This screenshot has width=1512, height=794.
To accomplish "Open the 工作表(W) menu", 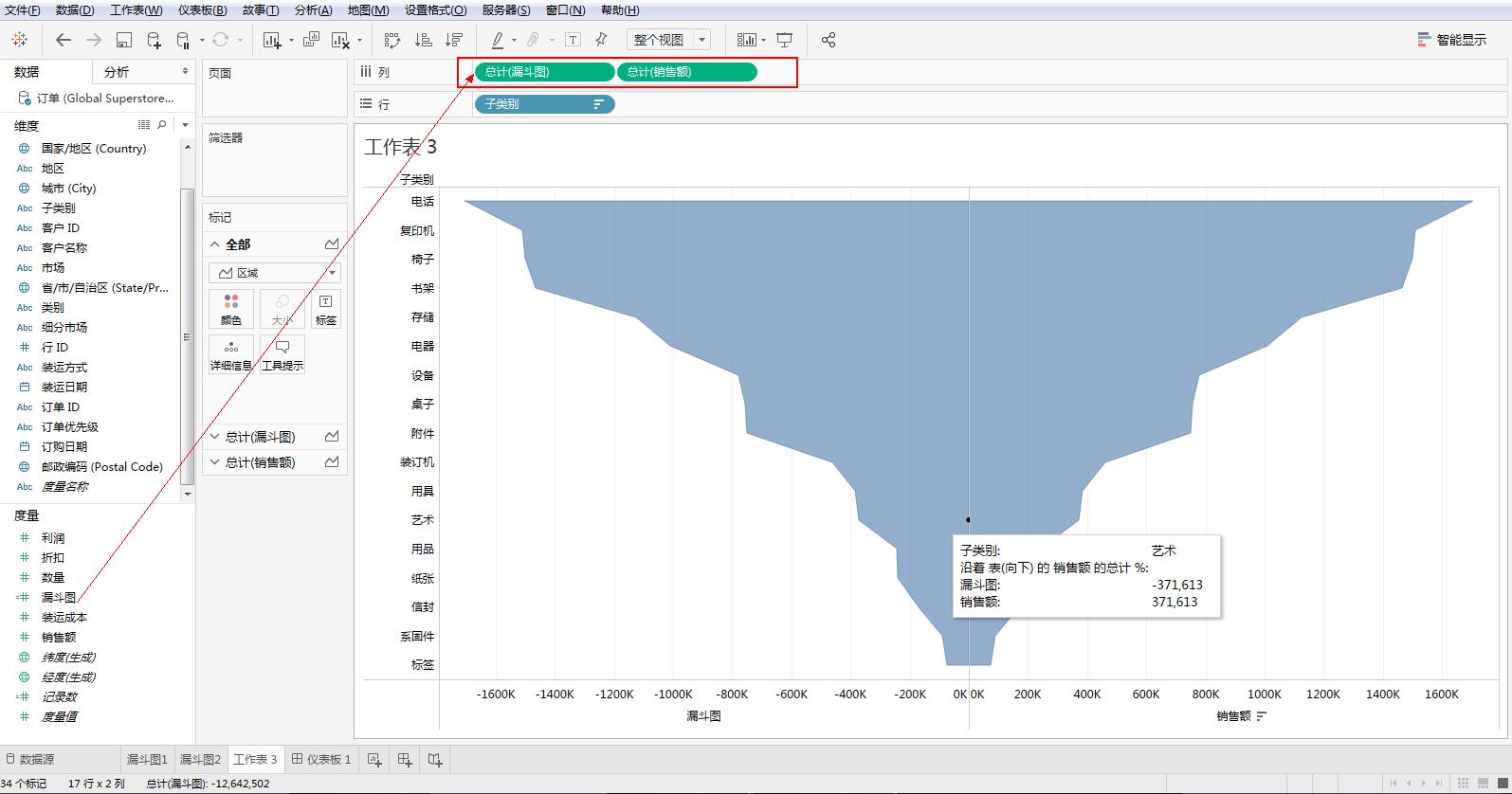I will (x=137, y=10).
